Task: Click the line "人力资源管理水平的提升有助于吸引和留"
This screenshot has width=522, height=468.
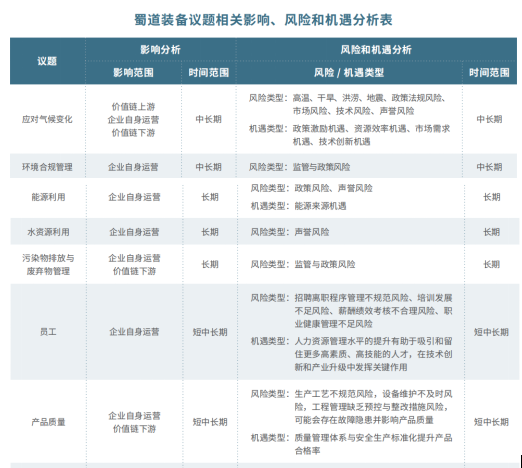Action: point(373,341)
